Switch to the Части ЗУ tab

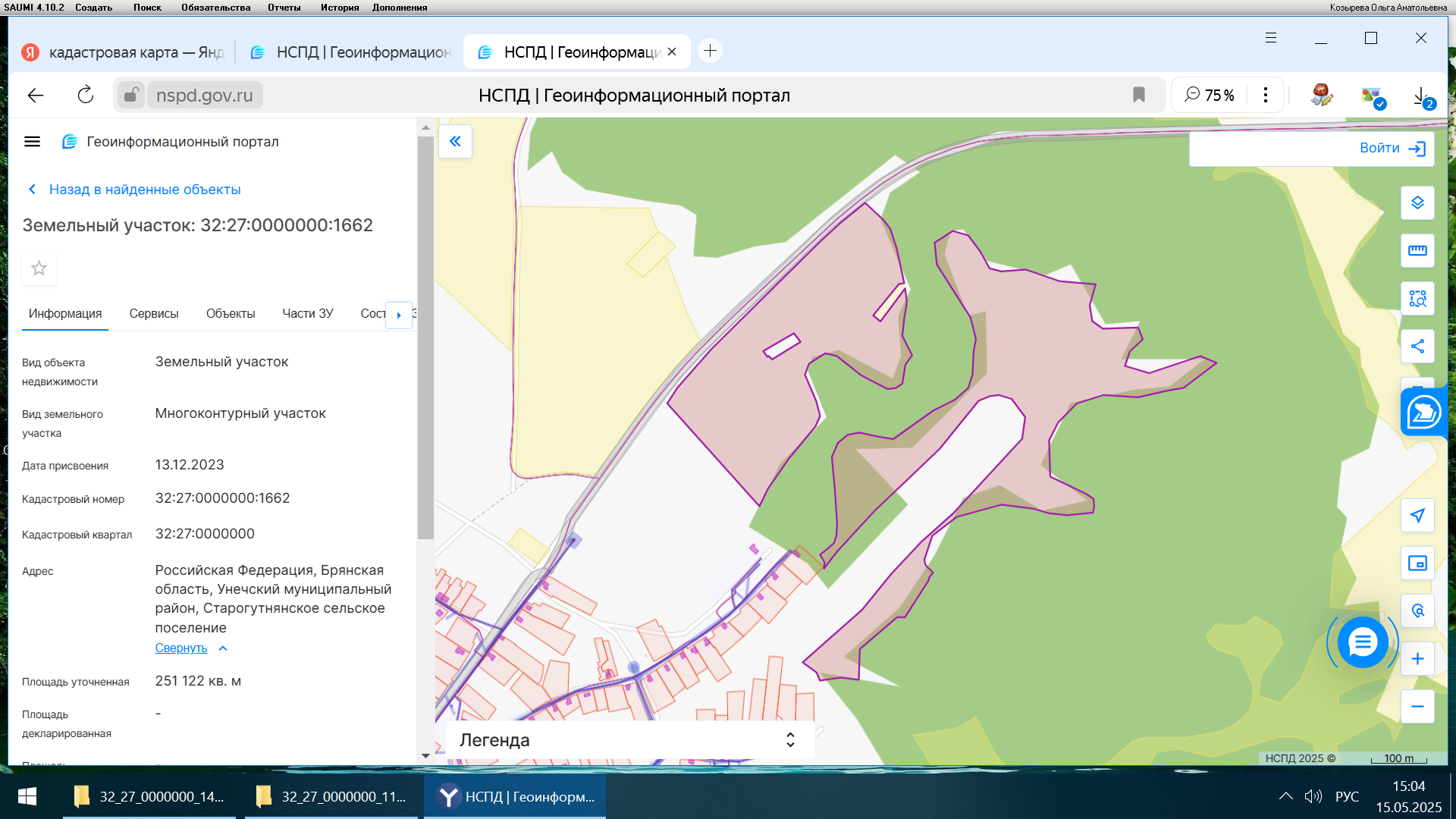click(307, 313)
